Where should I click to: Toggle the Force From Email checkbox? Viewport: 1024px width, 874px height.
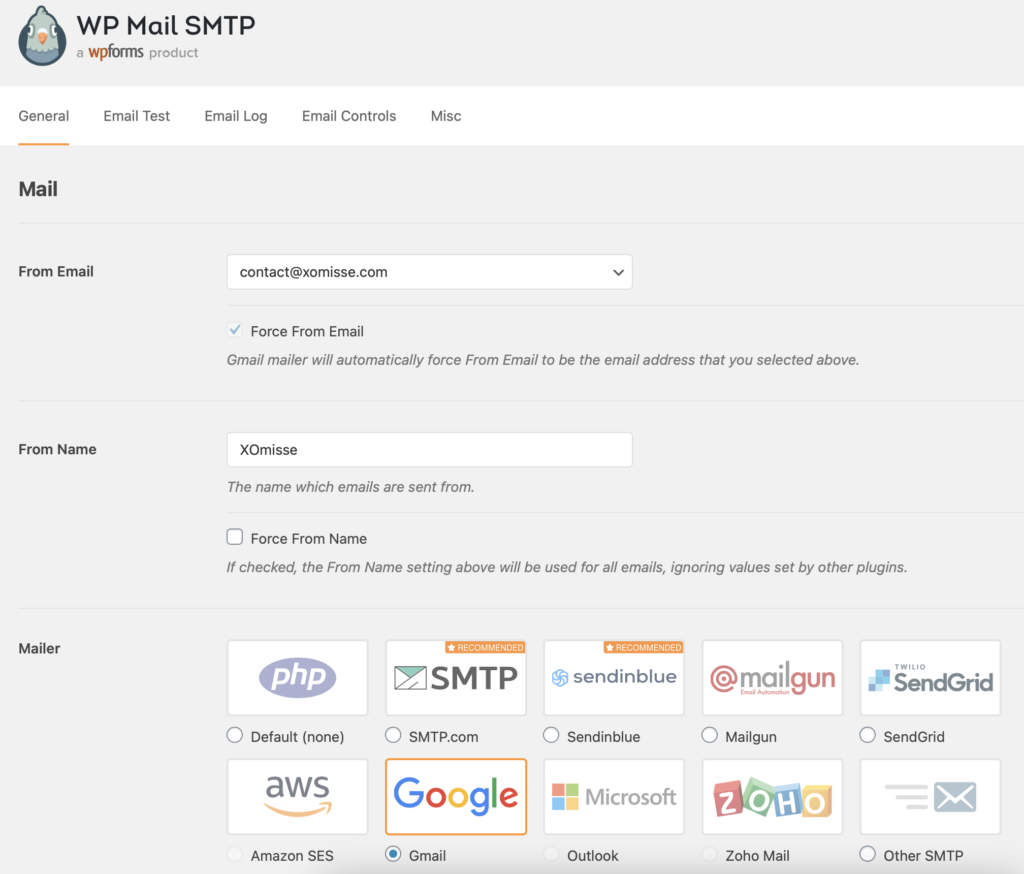point(234,330)
